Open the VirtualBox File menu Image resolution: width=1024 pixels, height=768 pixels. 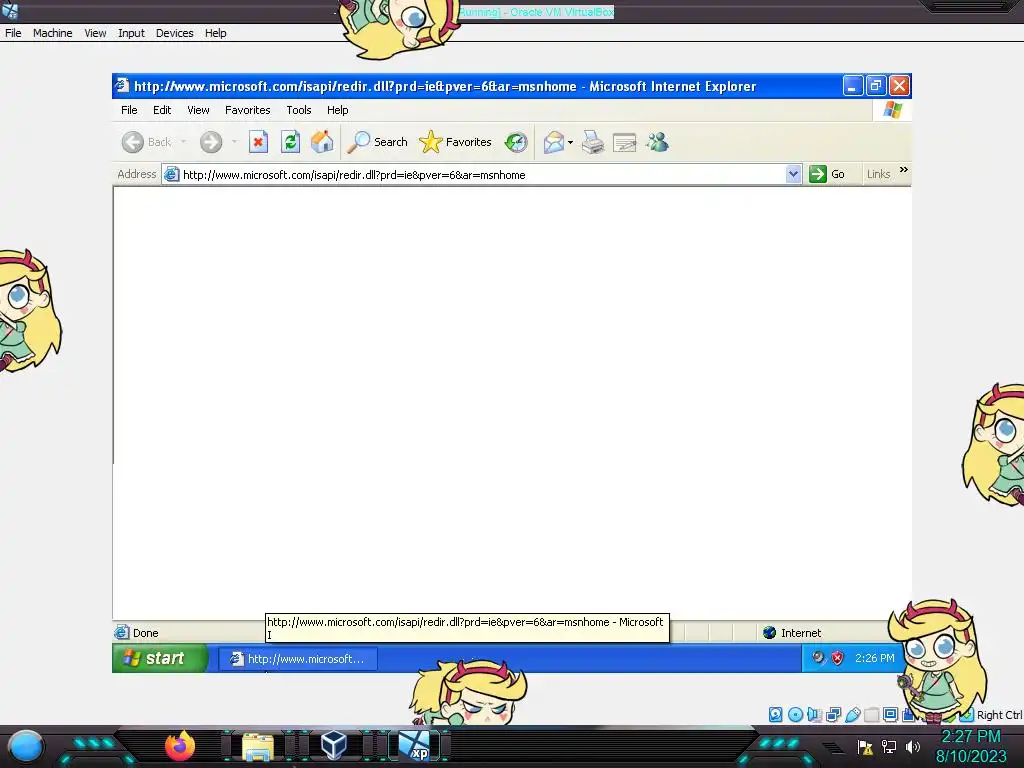pos(13,33)
